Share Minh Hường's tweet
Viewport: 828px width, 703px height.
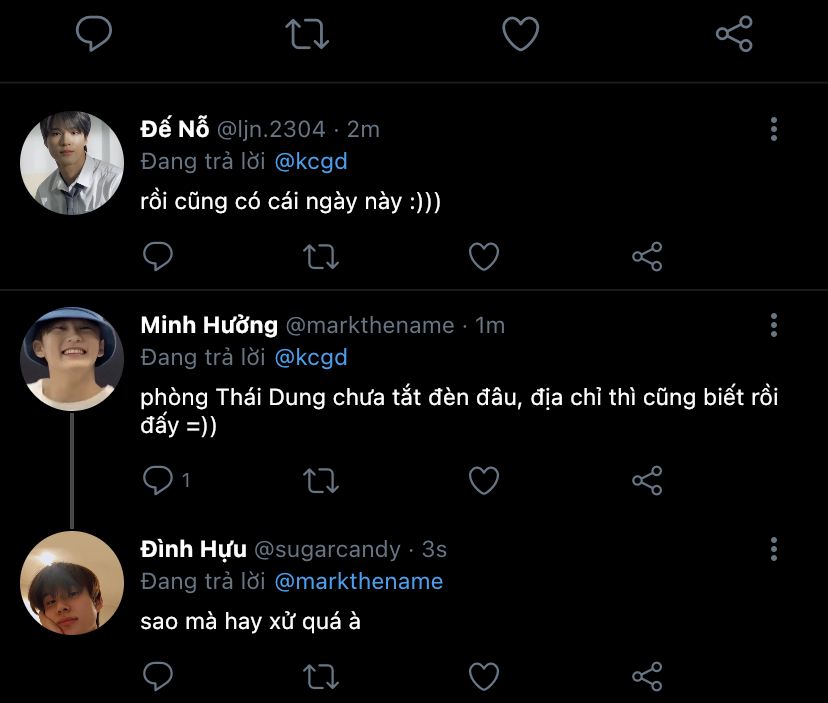pyautogui.click(x=647, y=481)
